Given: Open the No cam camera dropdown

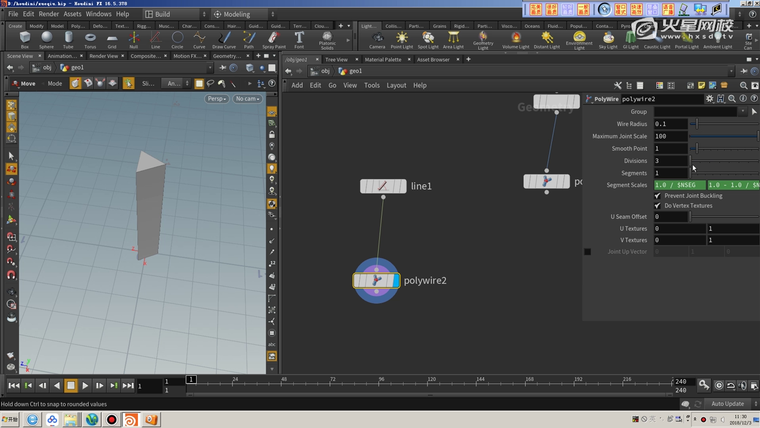Looking at the screenshot, I should (x=246, y=99).
